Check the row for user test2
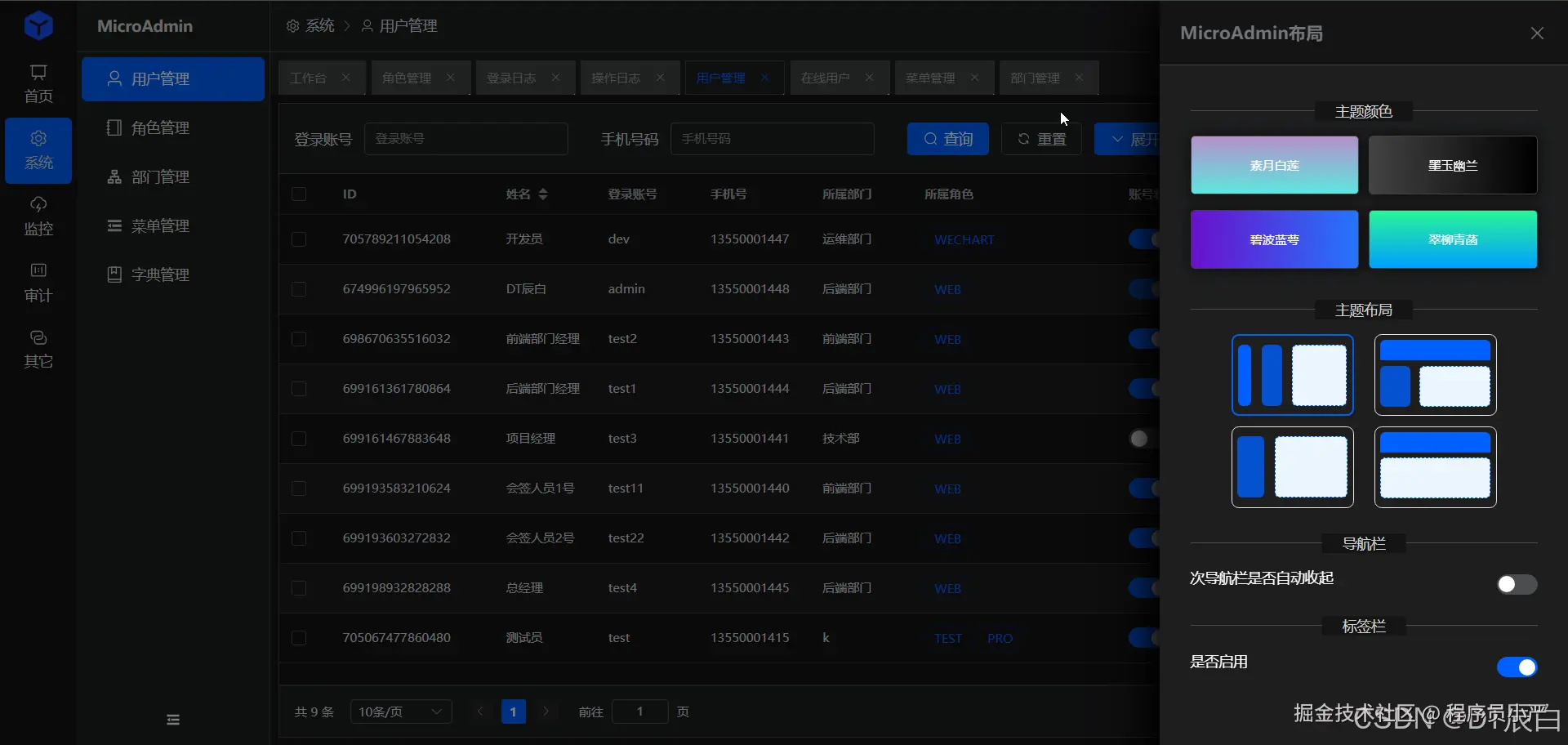Screen dimensions: 1568x745 tap(299, 339)
